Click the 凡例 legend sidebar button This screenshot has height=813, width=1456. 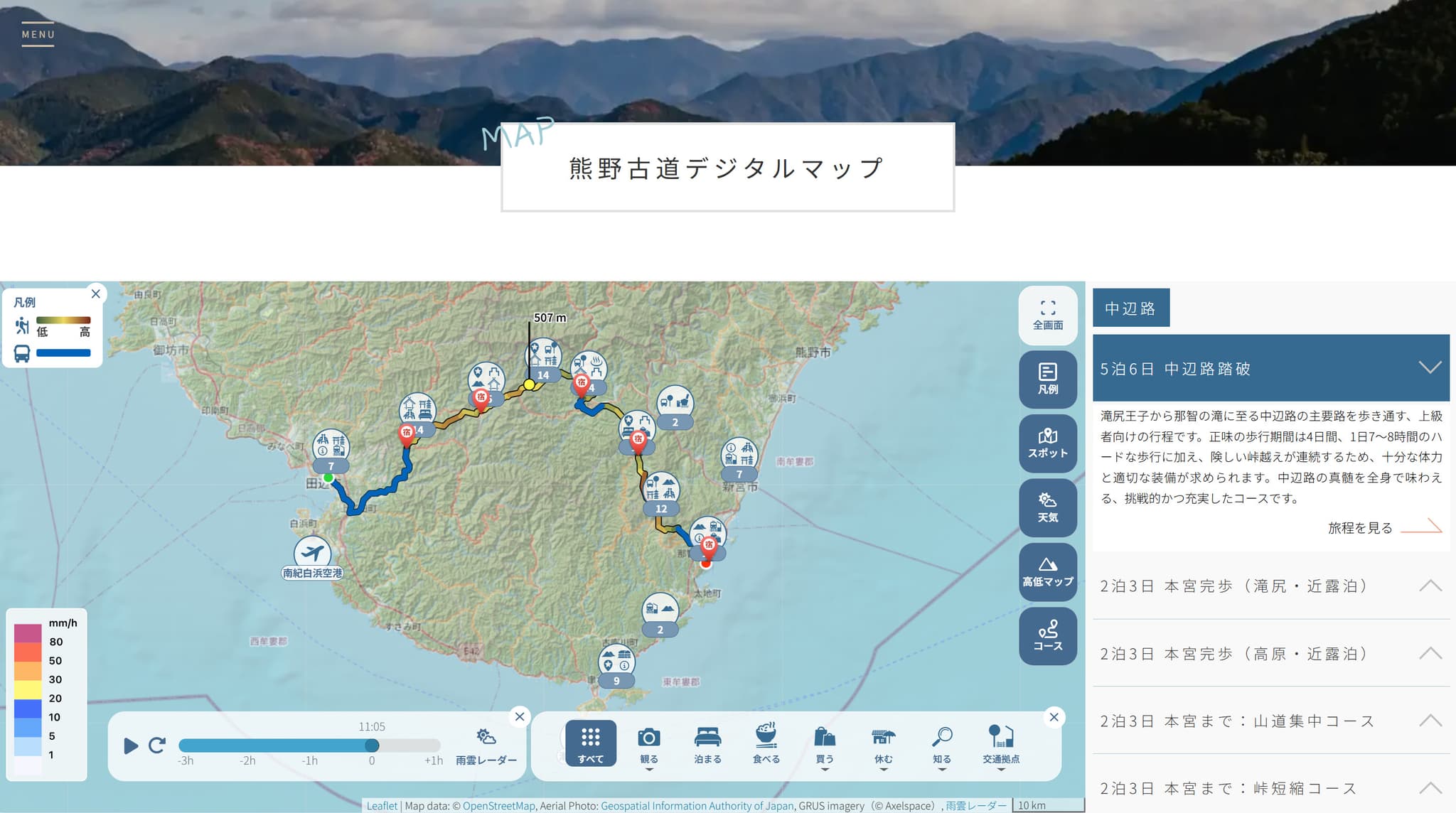coord(1047,379)
